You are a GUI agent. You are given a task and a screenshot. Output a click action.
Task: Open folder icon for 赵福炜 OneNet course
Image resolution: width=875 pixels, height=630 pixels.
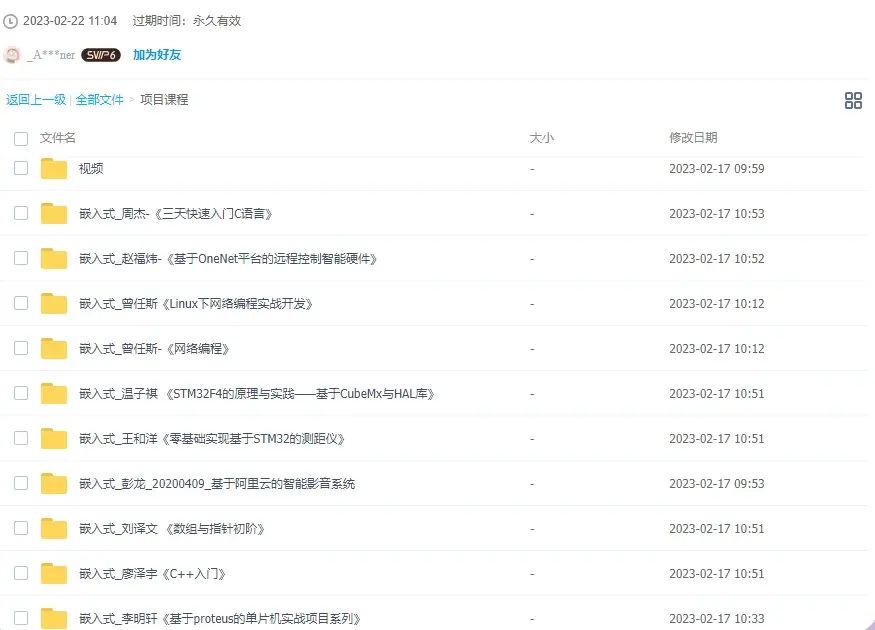54,259
